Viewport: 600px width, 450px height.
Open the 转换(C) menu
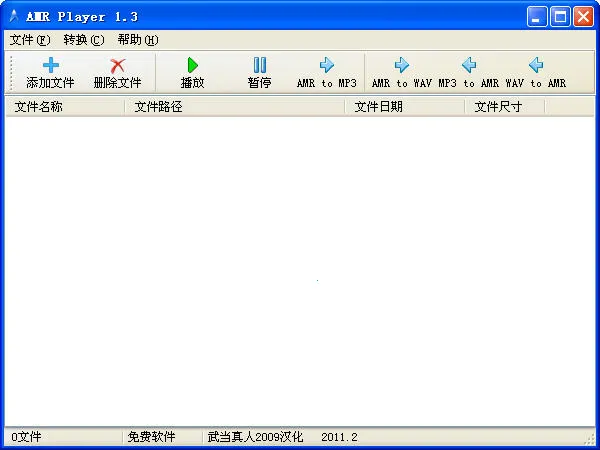click(x=83, y=40)
